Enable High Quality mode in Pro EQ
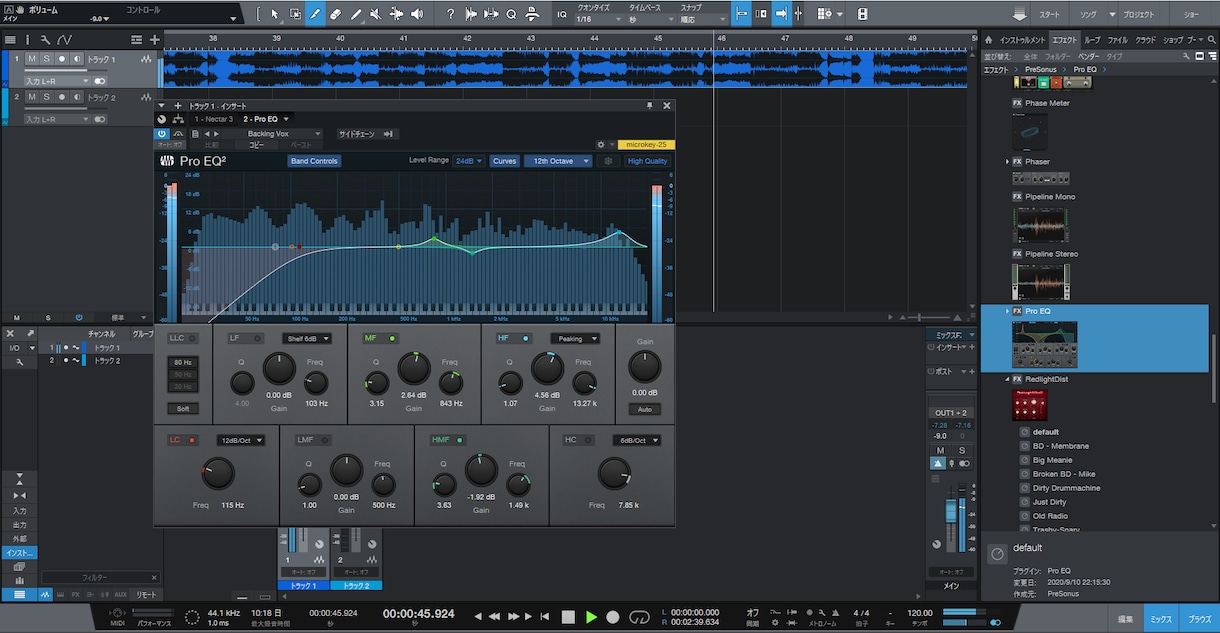1220x633 pixels. click(x=647, y=161)
